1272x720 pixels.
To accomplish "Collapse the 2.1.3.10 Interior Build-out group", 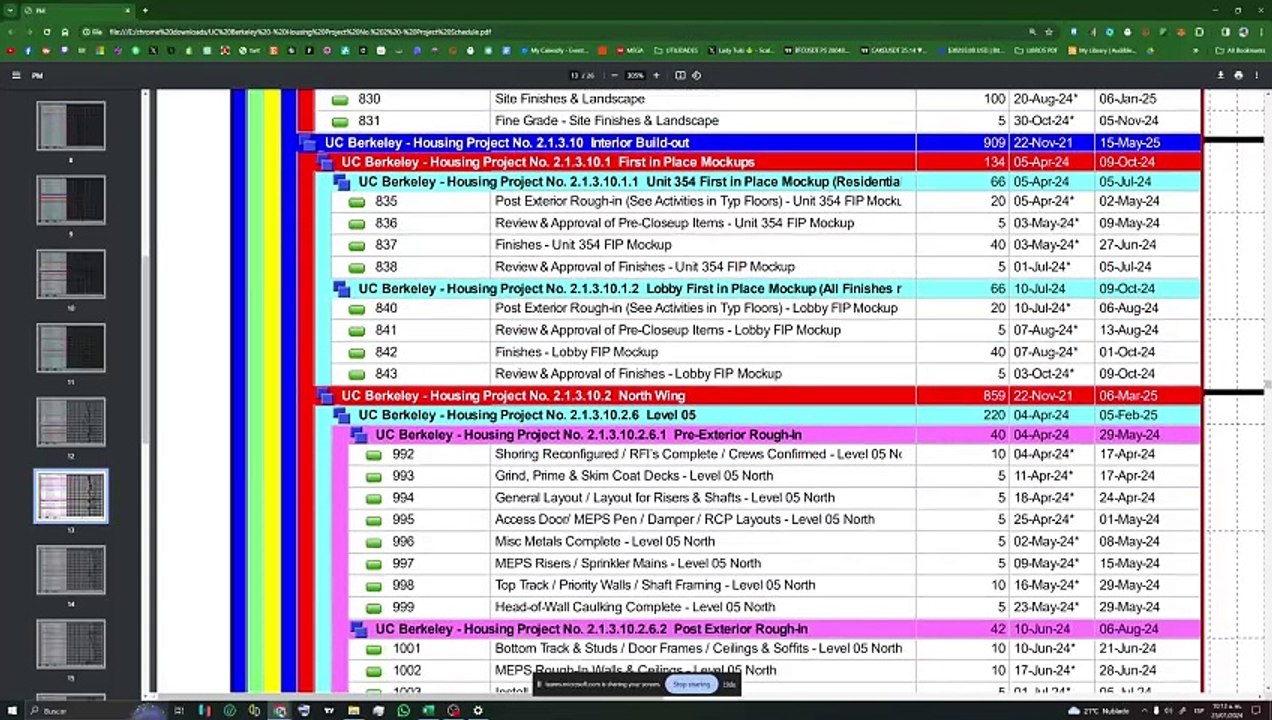I will click(x=307, y=144).
